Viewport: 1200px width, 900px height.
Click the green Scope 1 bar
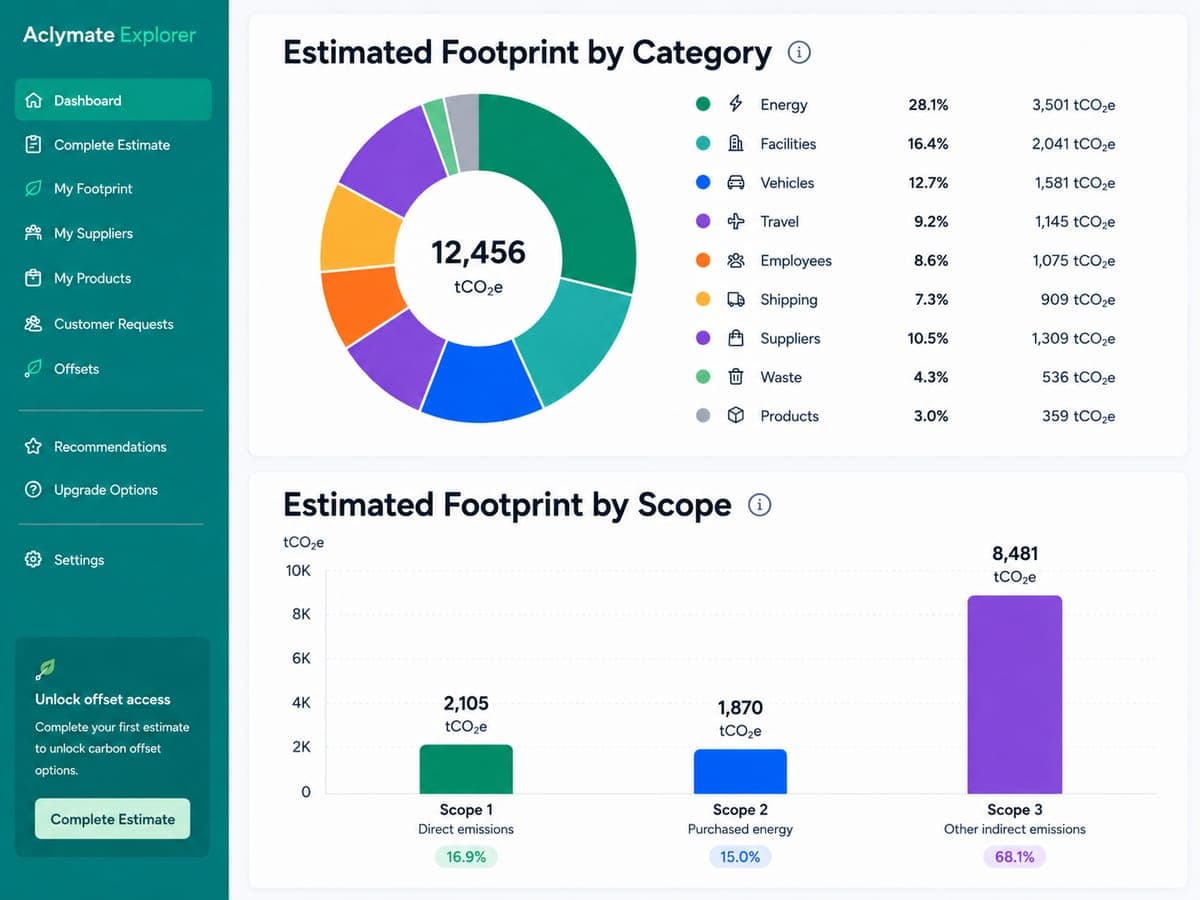[466, 769]
